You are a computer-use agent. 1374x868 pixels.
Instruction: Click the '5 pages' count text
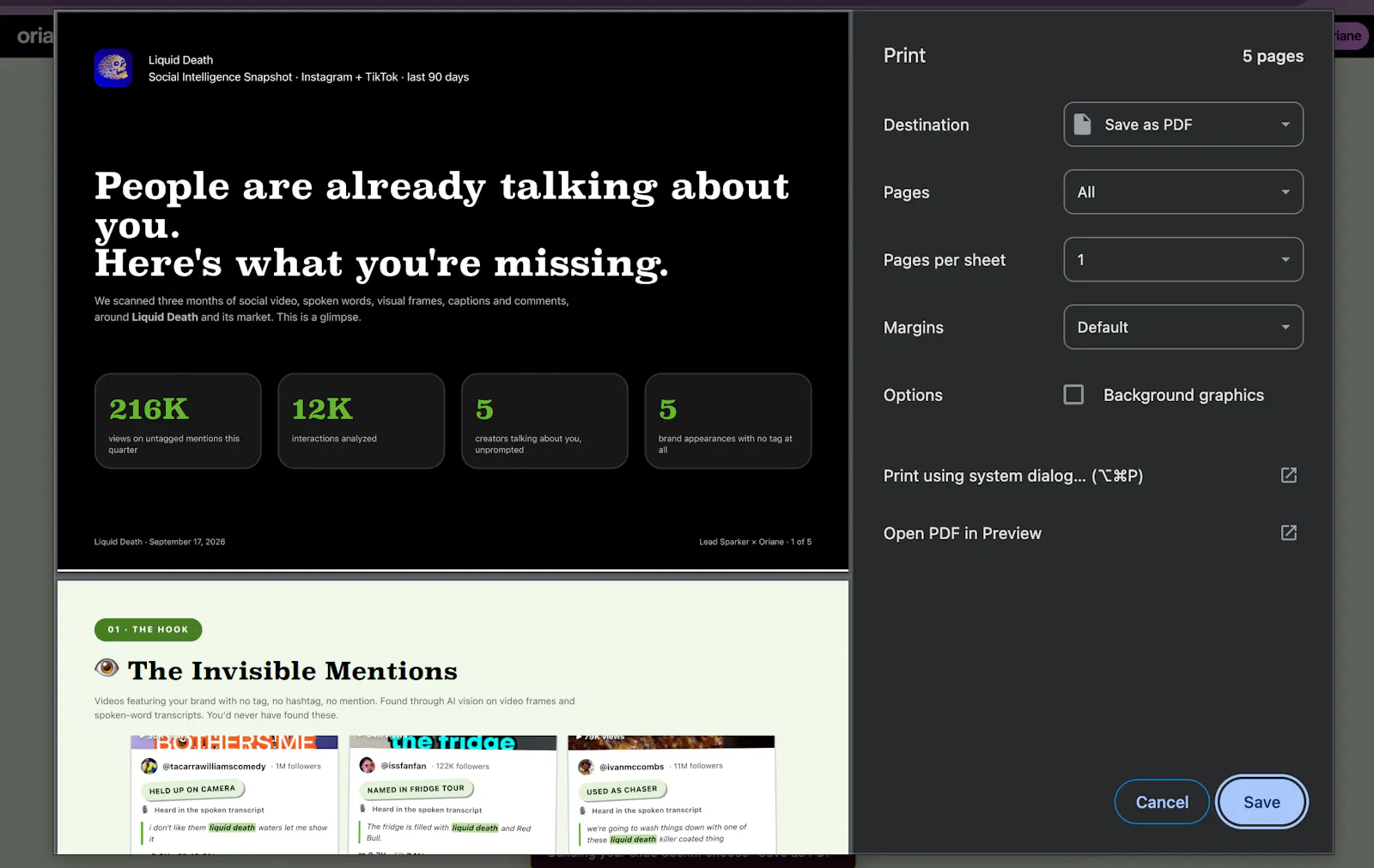(x=1273, y=56)
